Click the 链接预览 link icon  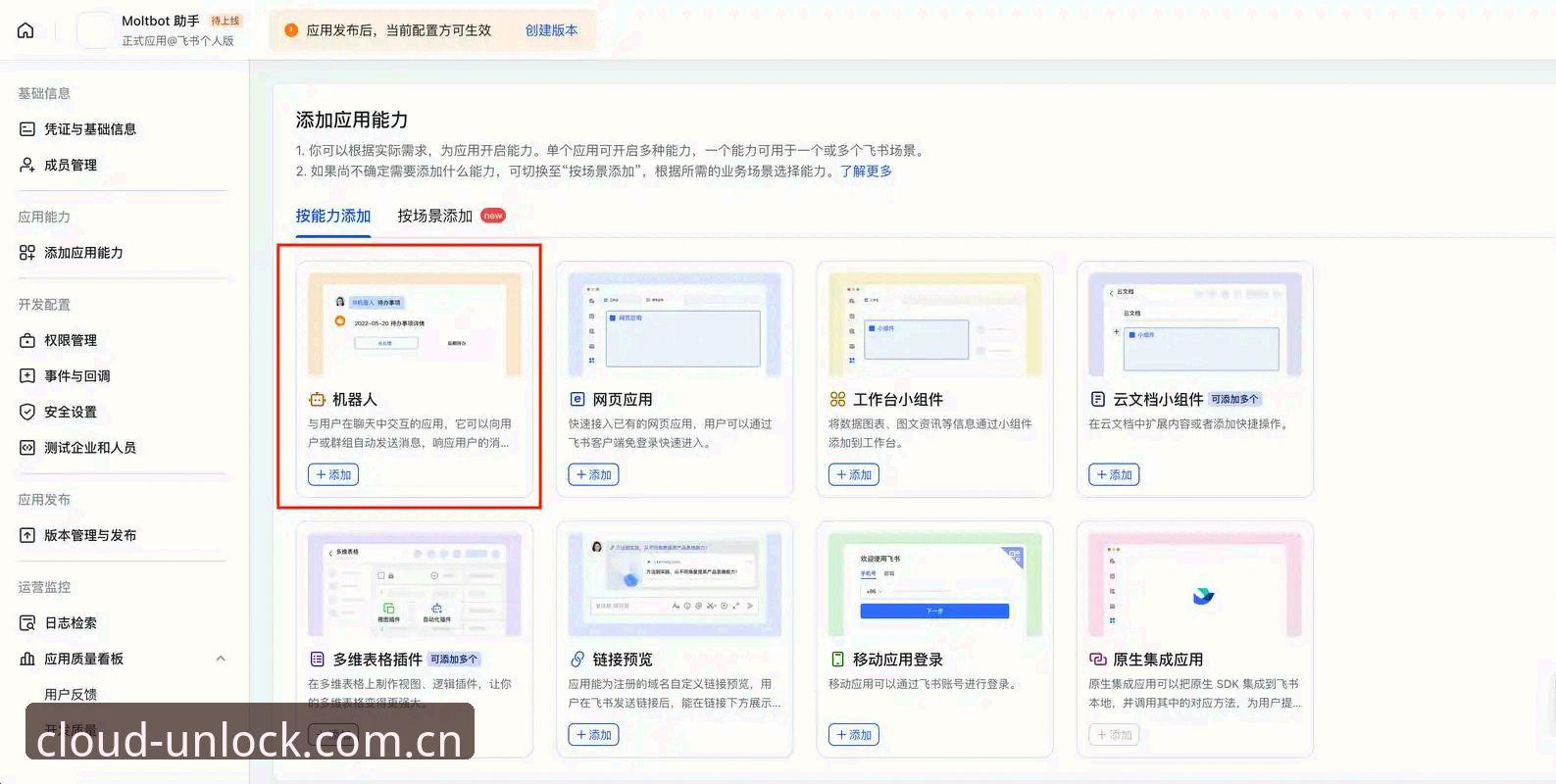pyautogui.click(x=577, y=660)
